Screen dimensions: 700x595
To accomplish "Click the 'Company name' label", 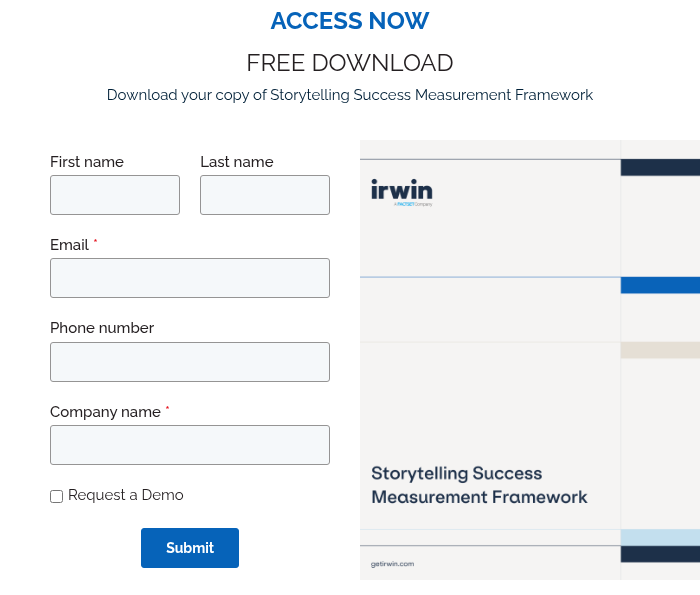I will point(105,412).
